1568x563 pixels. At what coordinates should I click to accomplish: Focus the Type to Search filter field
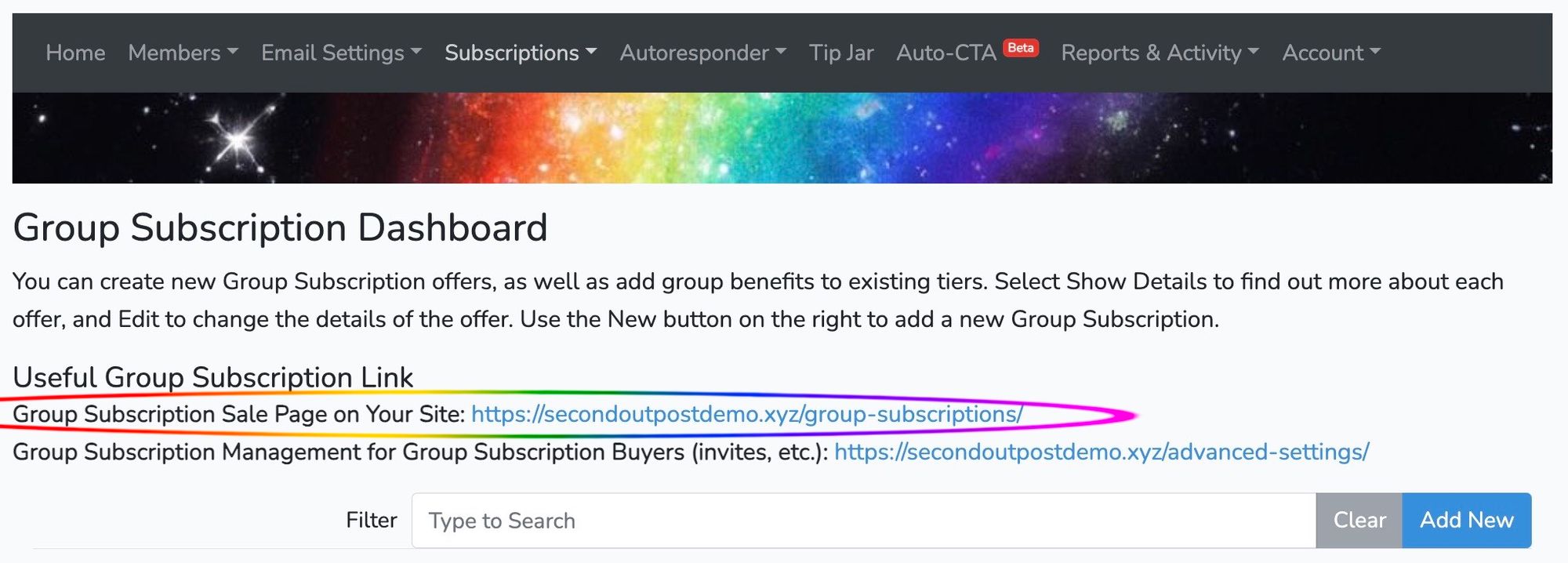[x=863, y=521]
